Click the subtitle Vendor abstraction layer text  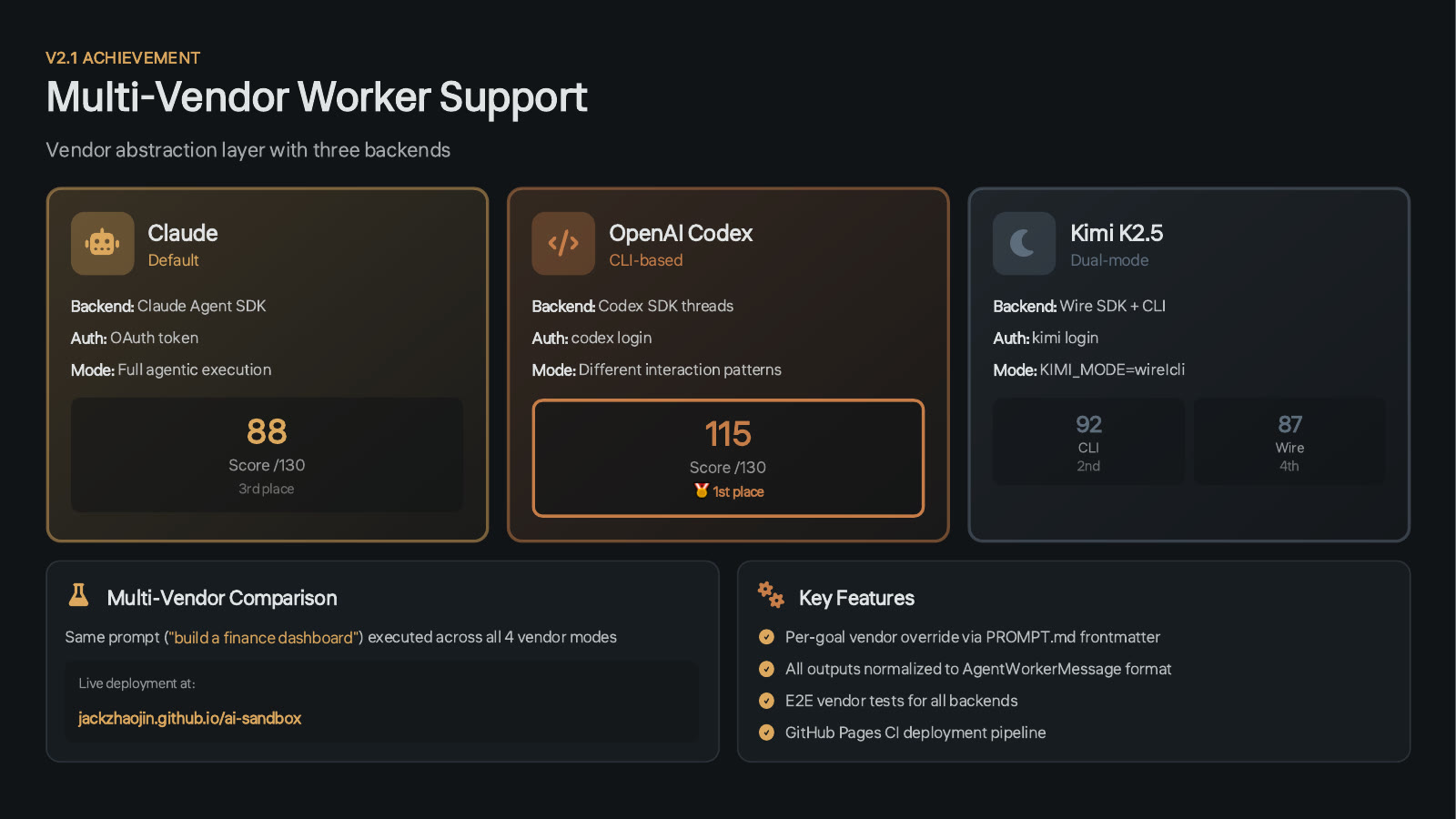[x=248, y=150]
